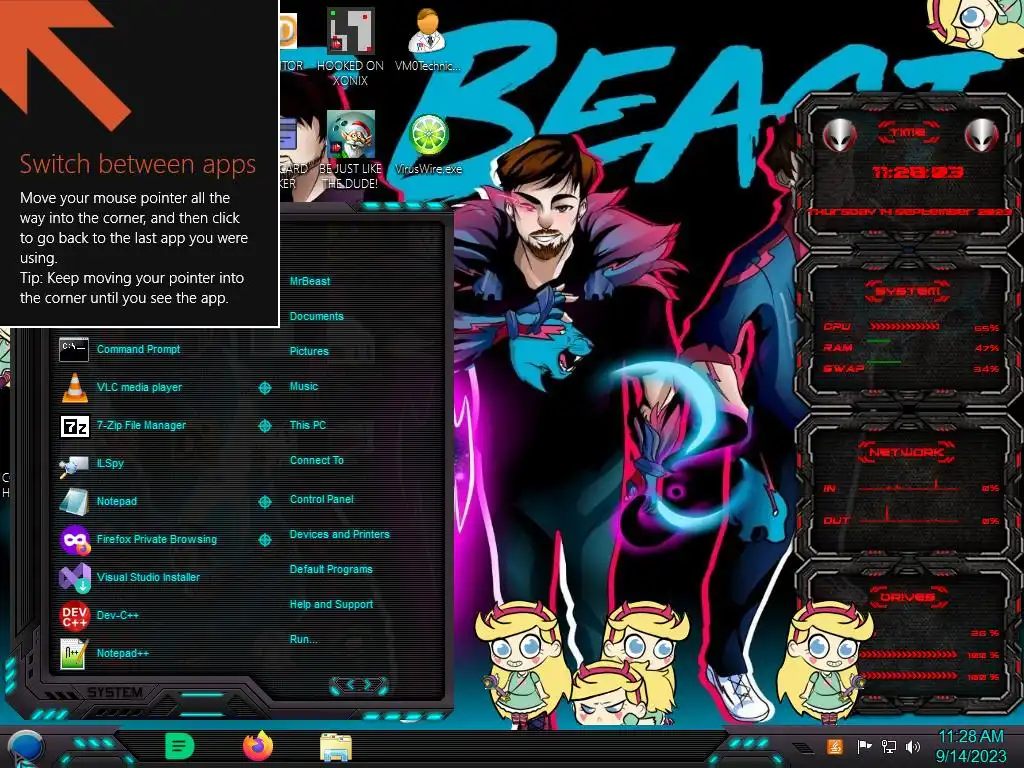Open Action Center flag in the tray
This screenshot has width=1024, height=768.
864,746
